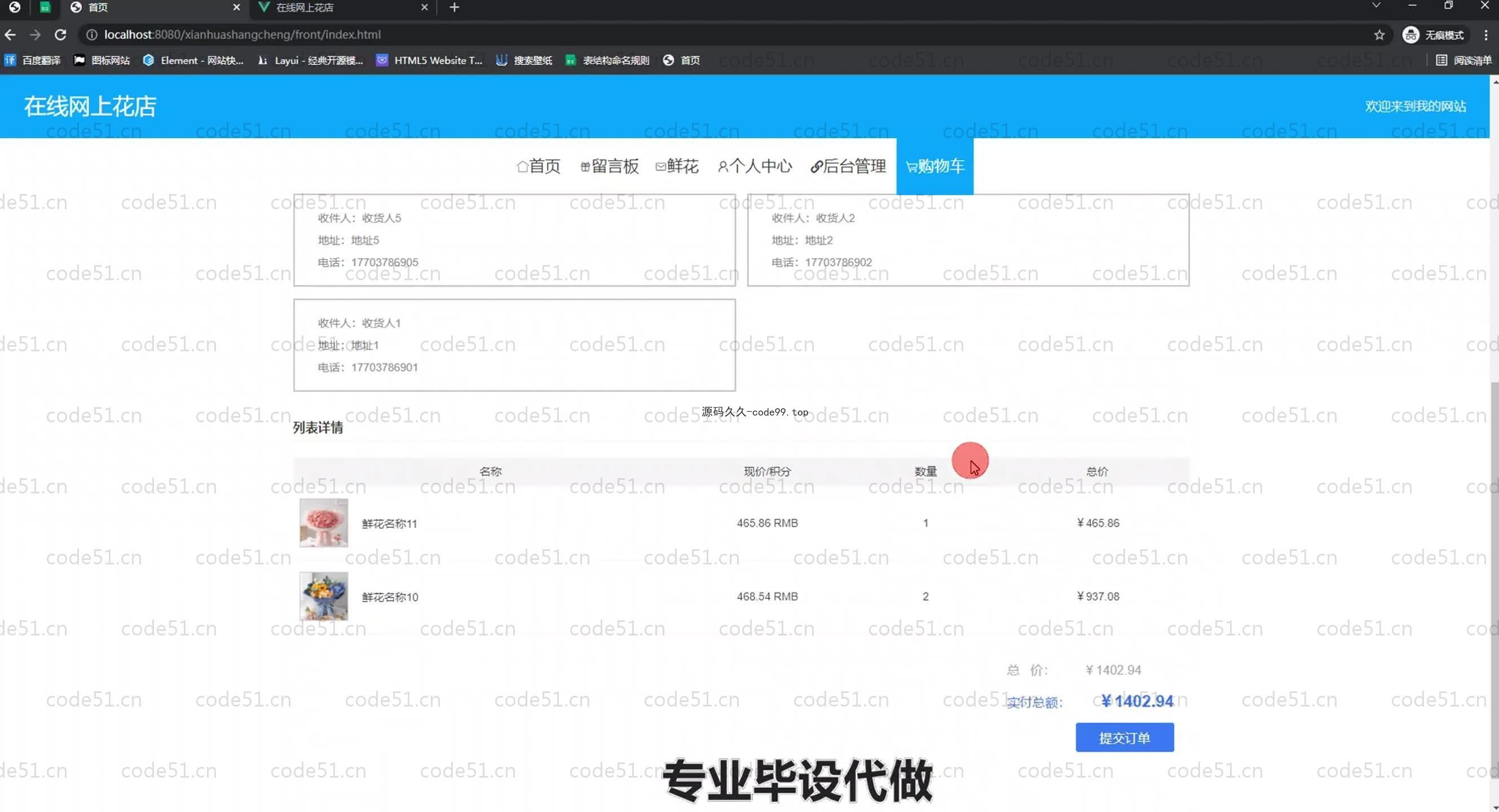This screenshot has width=1499, height=812.
Task: Click the site info icon in address bar
Action: (x=91, y=35)
